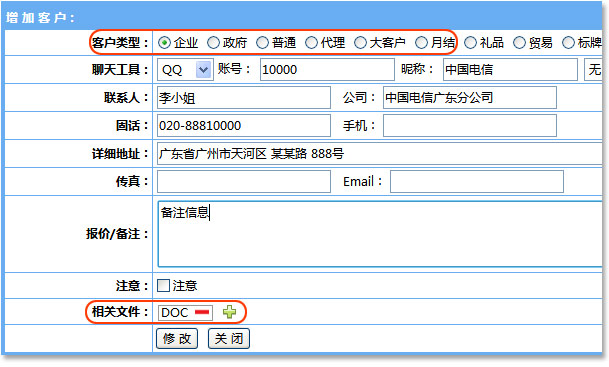Viewport: 609px width, 367px height.
Task: Select the 贸易 customer type
Action: pos(519,42)
